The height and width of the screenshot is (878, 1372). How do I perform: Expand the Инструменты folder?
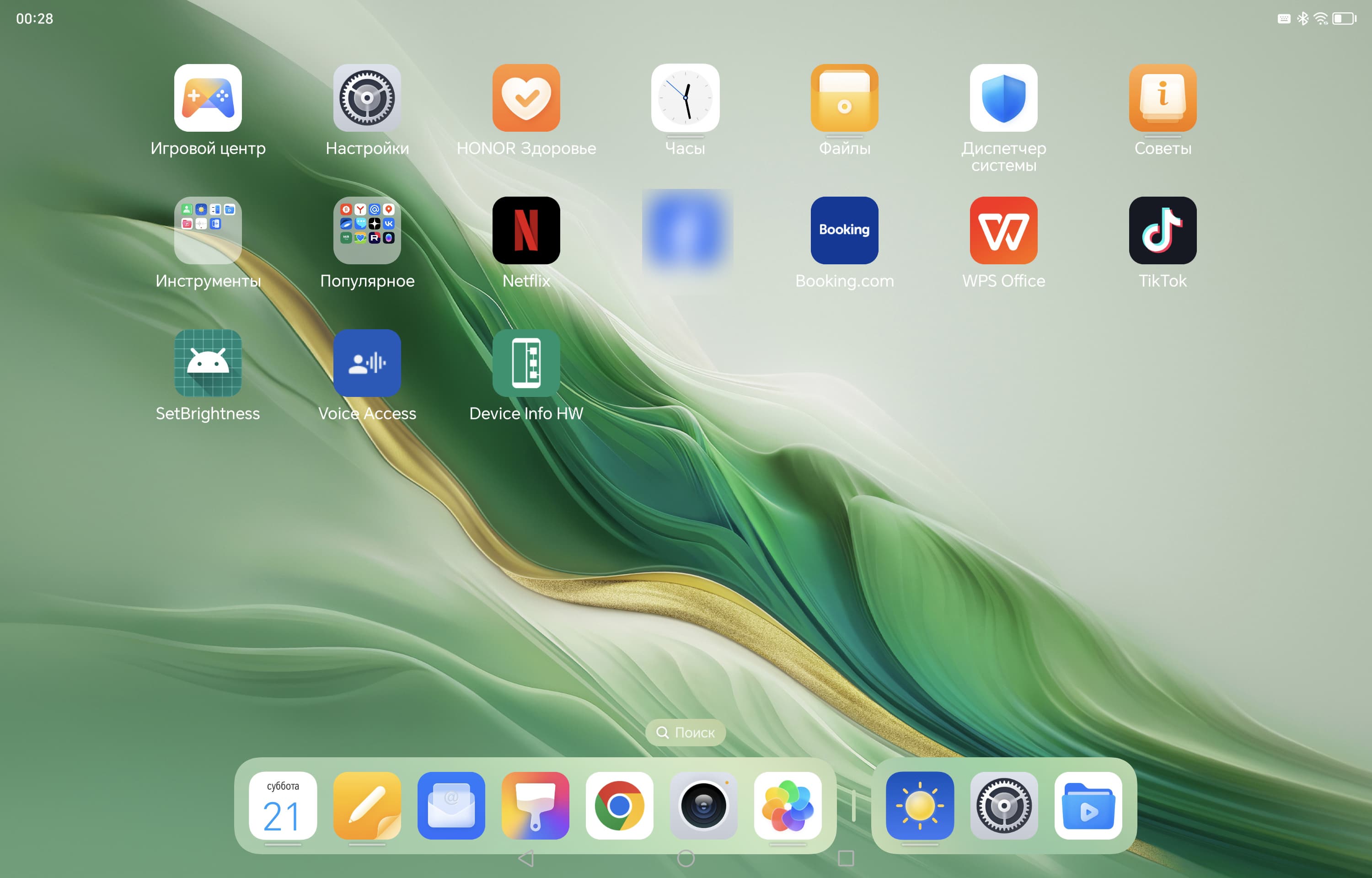(208, 230)
